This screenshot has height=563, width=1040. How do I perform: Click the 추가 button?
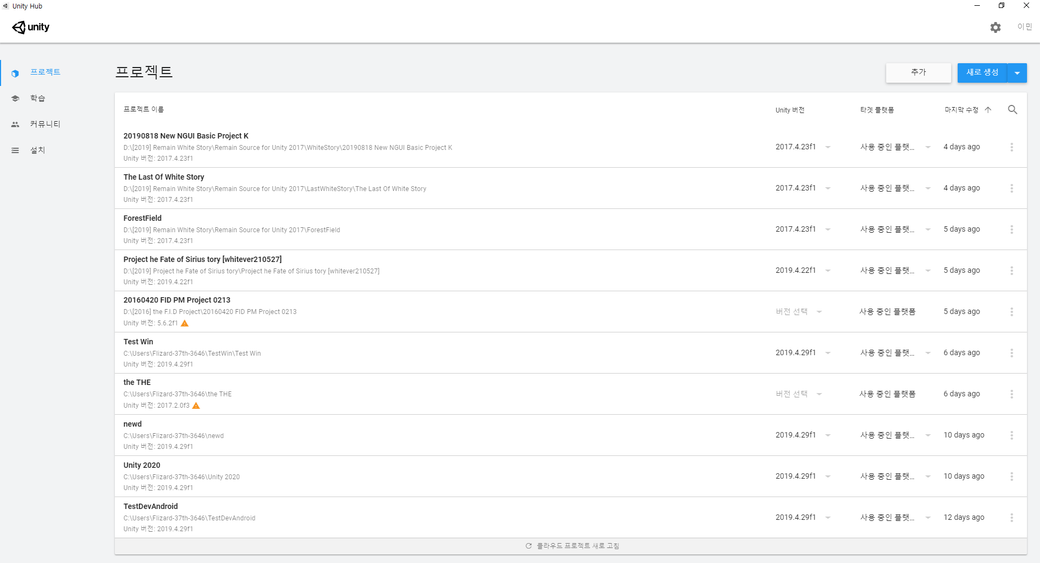[x=918, y=73]
